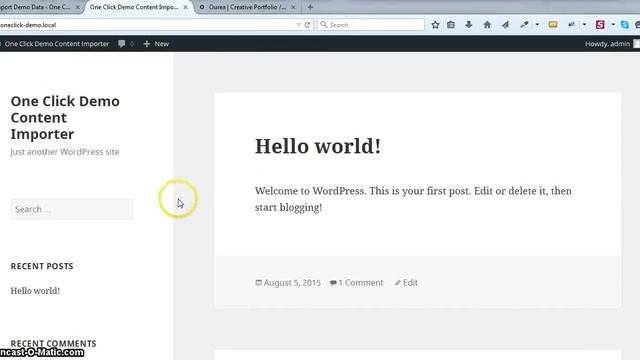Open the bookmarks list clipboard icon
This screenshot has height=360, width=640.
pos(451,25)
